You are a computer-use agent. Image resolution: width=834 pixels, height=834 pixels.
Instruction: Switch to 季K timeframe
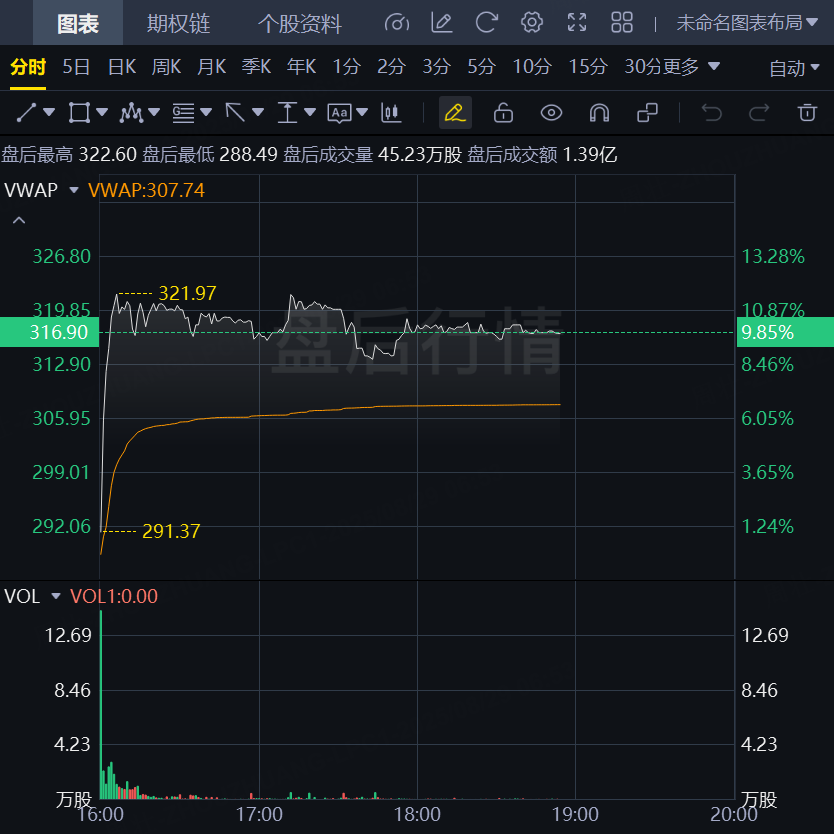point(256,67)
